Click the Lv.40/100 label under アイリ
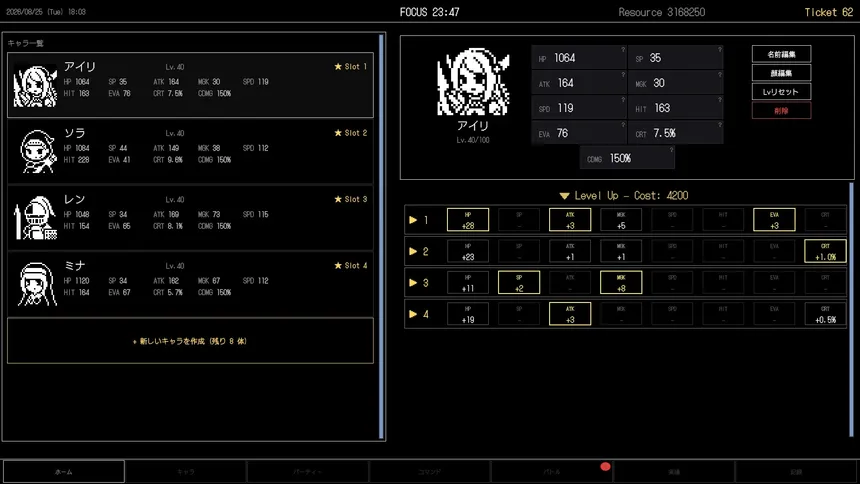The width and height of the screenshot is (860, 484). click(x=473, y=140)
